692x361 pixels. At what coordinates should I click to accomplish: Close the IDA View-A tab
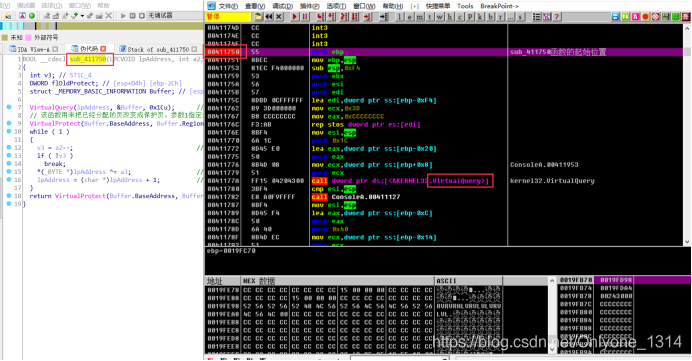coord(55,49)
